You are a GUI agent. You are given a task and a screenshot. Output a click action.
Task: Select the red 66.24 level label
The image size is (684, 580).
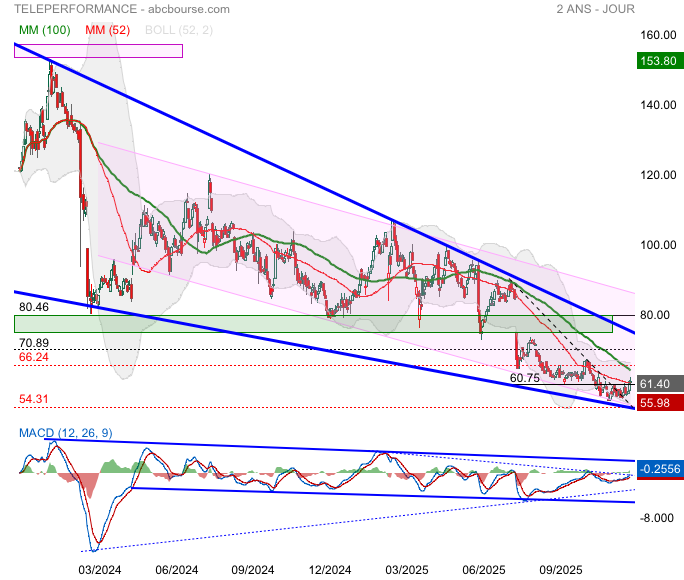click(34, 356)
